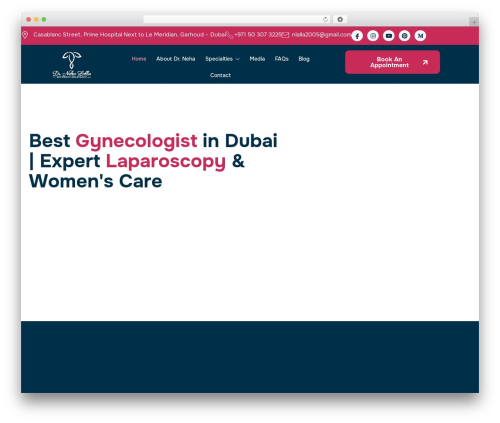Open the About Dr. Neha page
The image size is (500, 423).
(176, 59)
